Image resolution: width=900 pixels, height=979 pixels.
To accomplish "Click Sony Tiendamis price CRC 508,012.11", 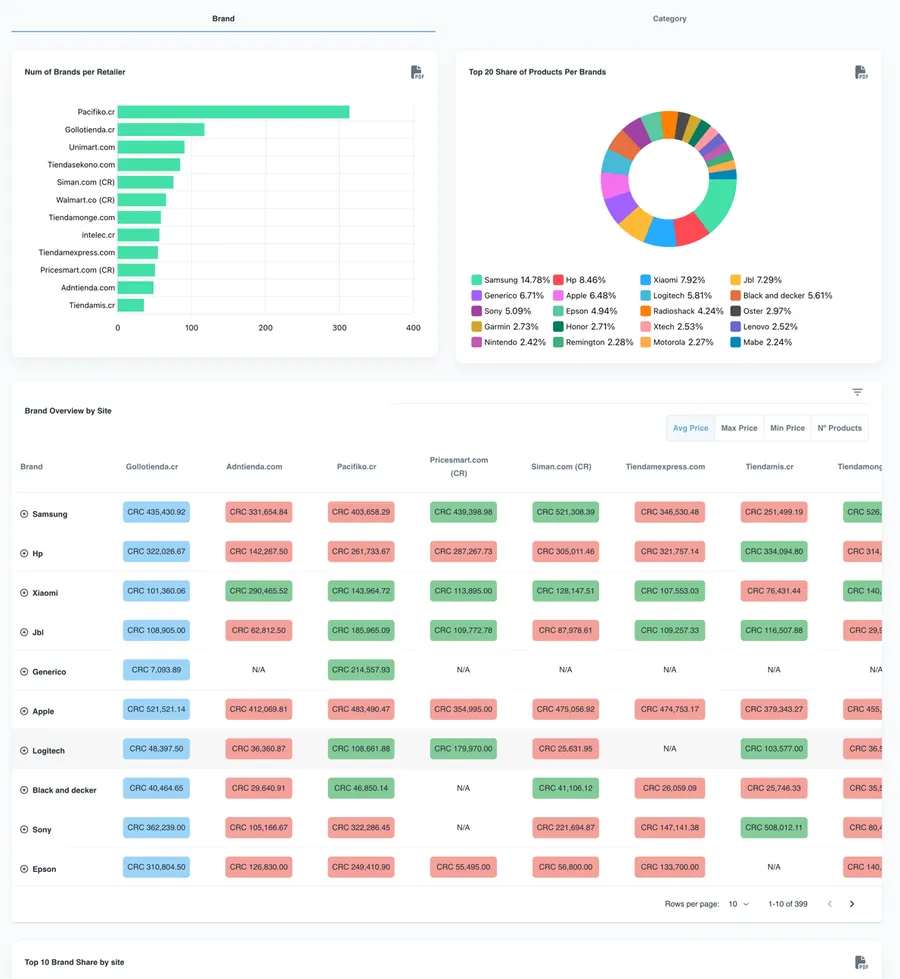I will coord(774,827).
